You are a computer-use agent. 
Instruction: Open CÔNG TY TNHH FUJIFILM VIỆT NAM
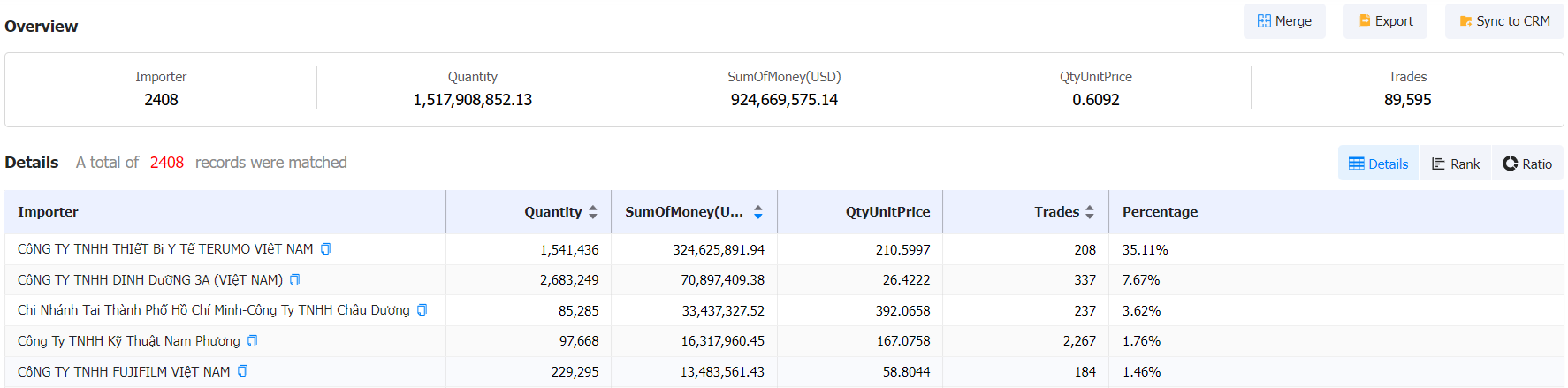pyautogui.click(x=124, y=372)
